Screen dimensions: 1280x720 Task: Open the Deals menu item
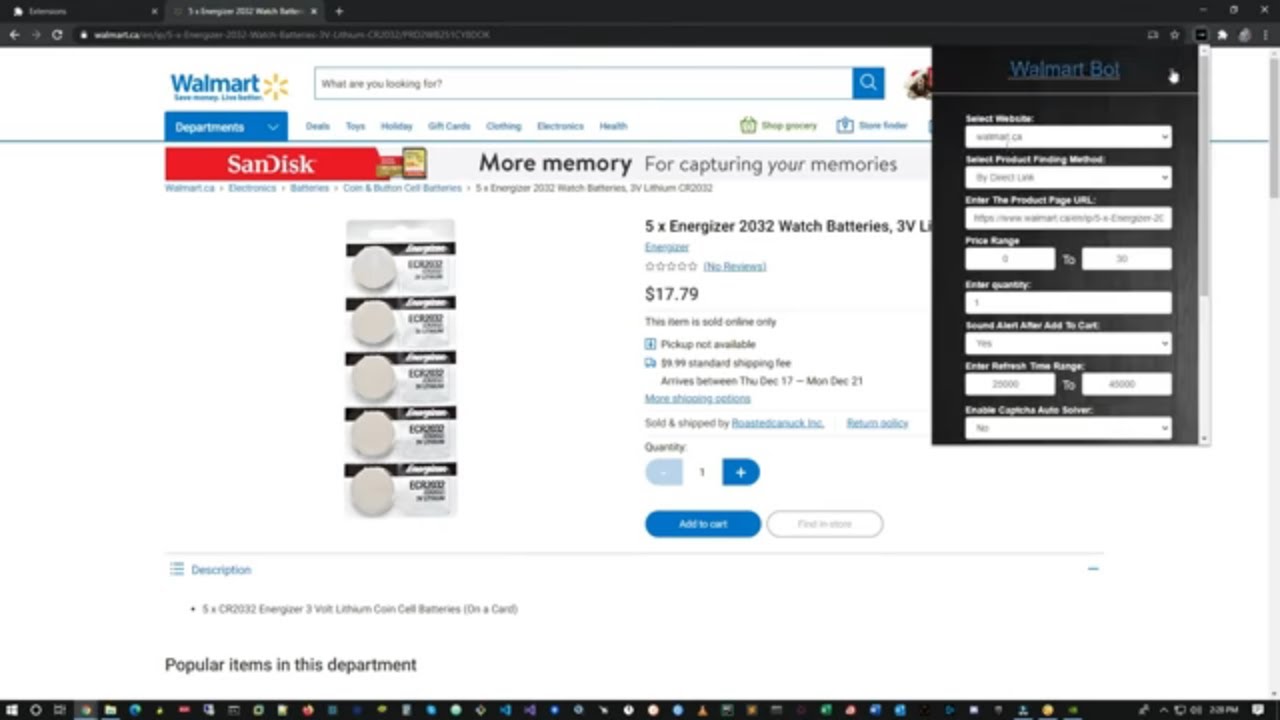[x=317, y=127]
